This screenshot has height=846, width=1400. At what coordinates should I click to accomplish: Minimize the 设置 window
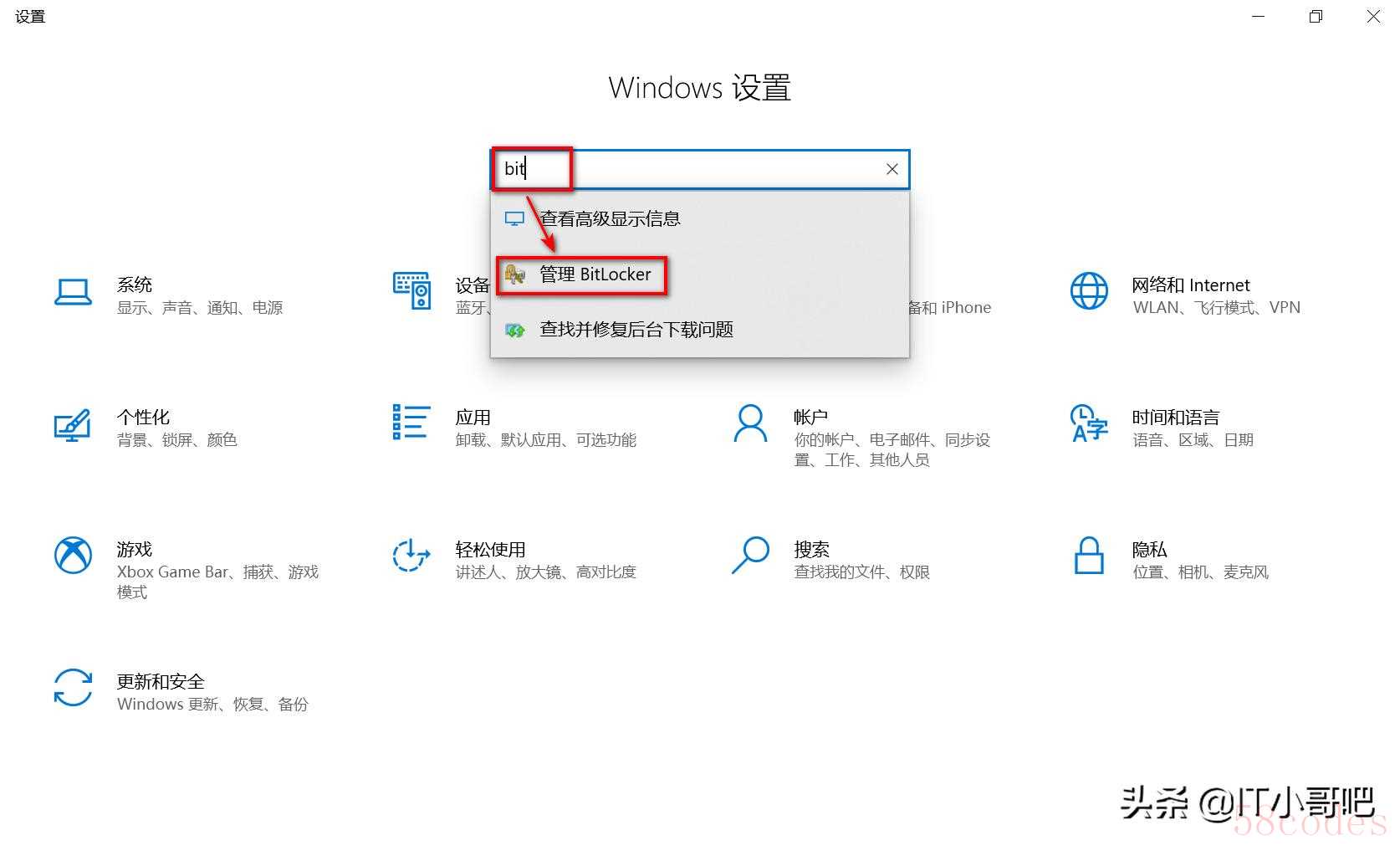[x=1259, y=17]
